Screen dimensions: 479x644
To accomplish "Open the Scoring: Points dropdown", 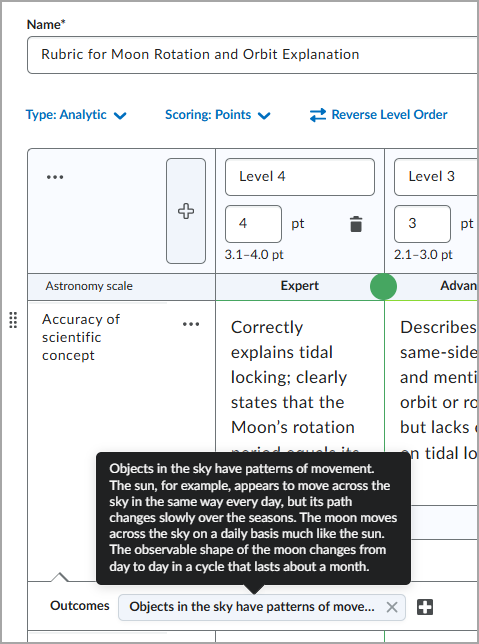I will (218, 115).
